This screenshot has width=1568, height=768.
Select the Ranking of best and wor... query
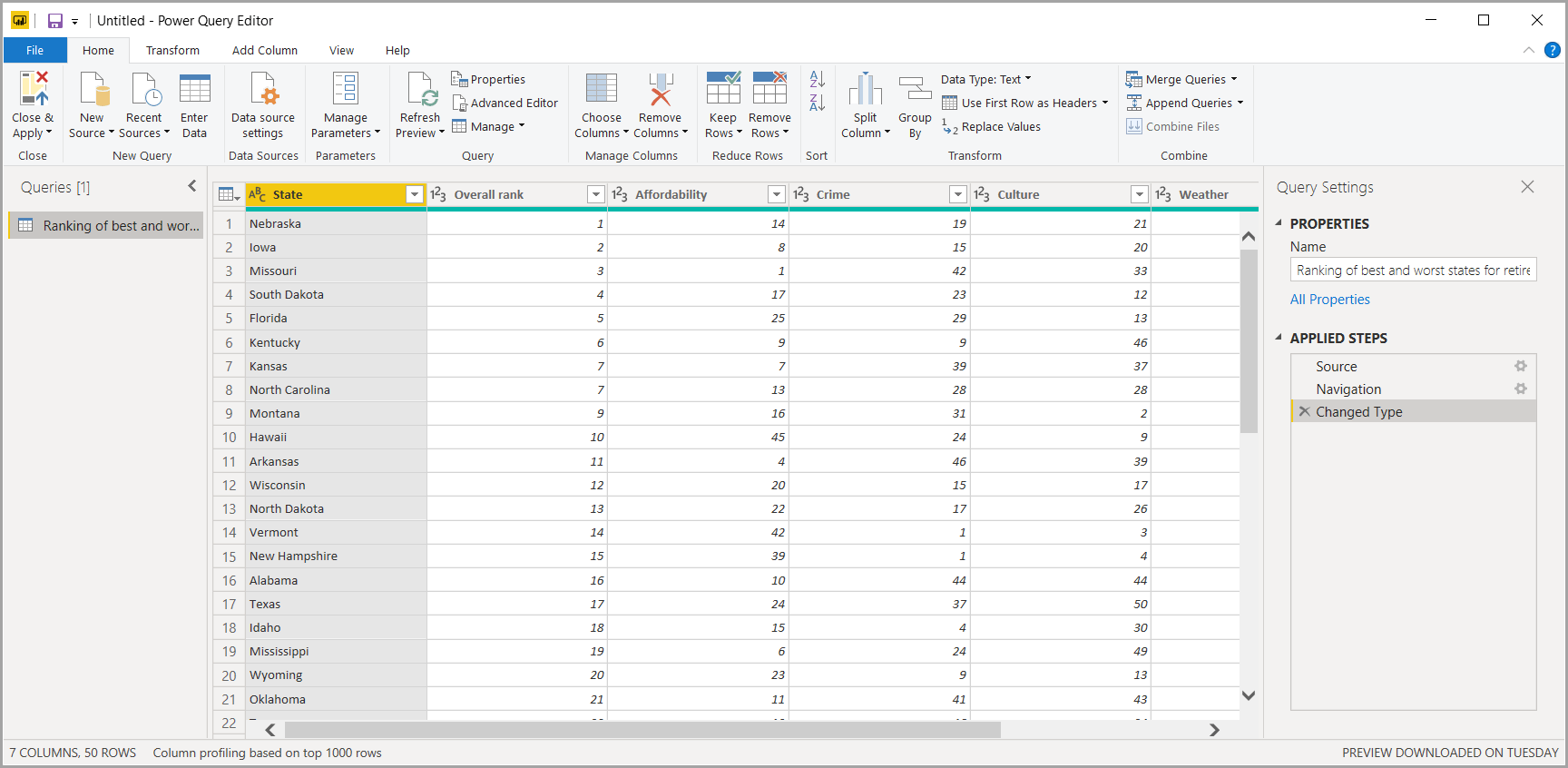(x=107, y=225)
